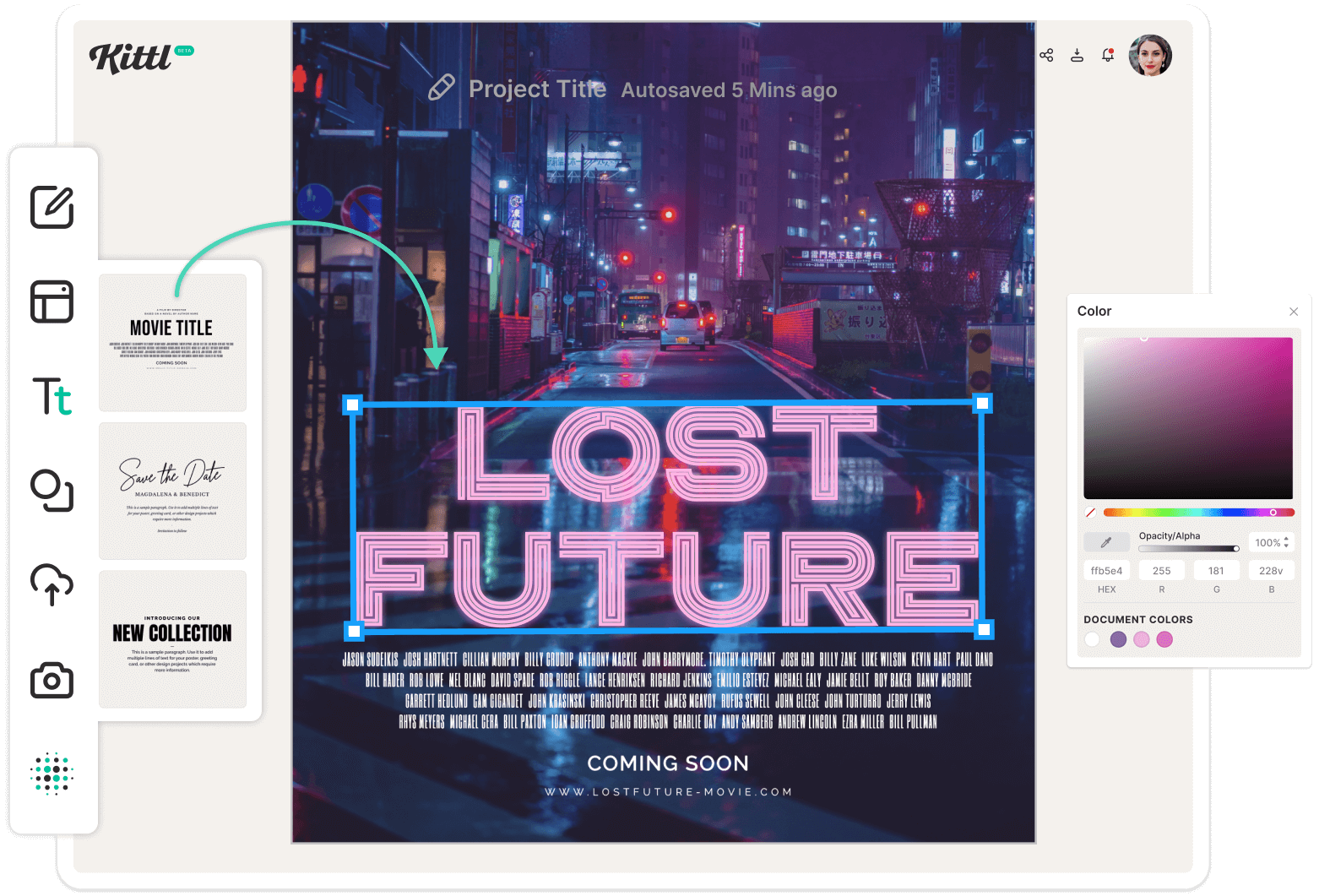Screen dimensions: 1319x896
Task: Click the top-left selection handle of title
Action: pyautogui.click(x=353, y=405)
